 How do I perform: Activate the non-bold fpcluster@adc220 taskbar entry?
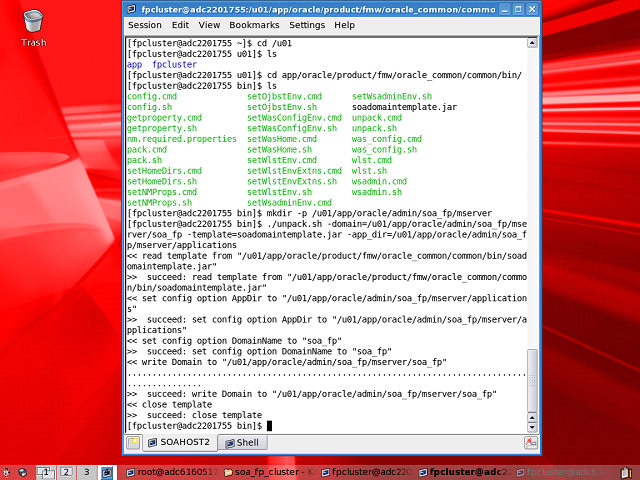coord(367,473)
